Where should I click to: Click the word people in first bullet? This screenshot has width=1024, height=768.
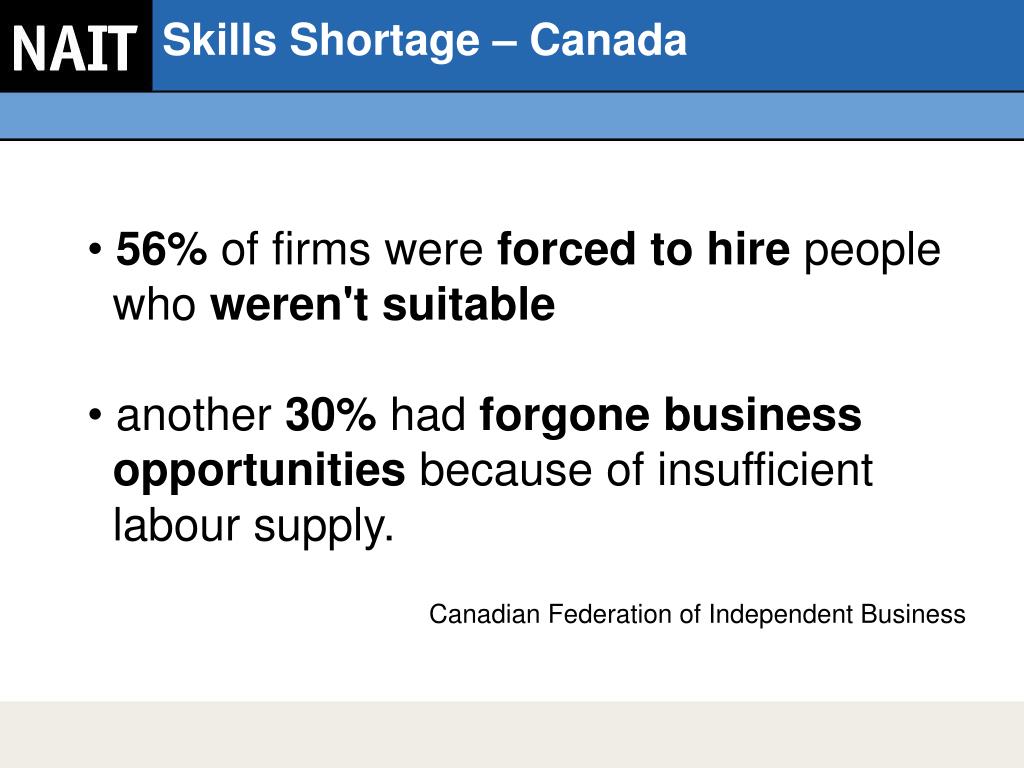point(872,251)
